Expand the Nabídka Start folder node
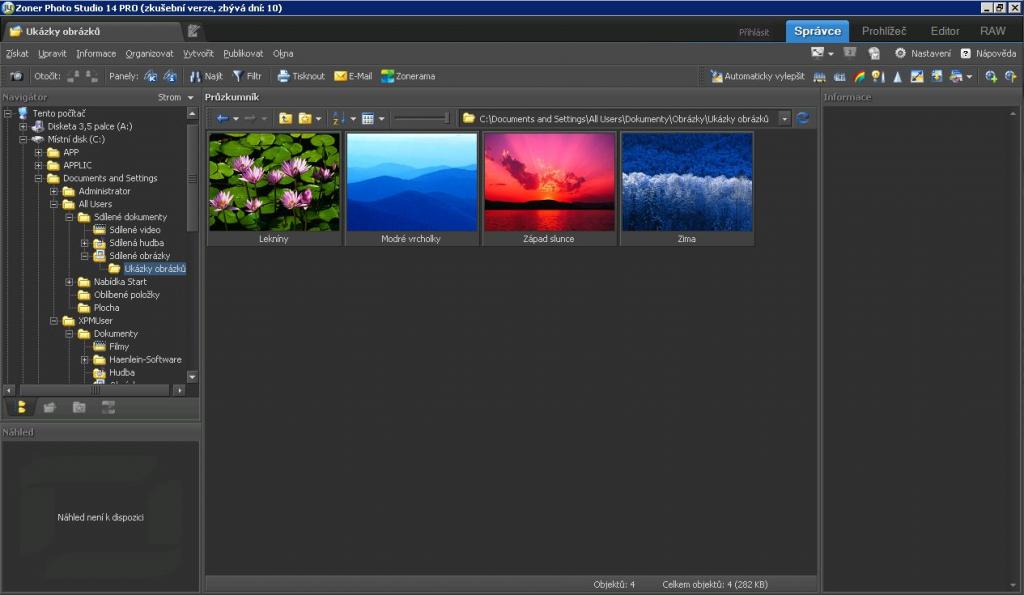This screenshot has width=1024, height=595. (69, 282)
